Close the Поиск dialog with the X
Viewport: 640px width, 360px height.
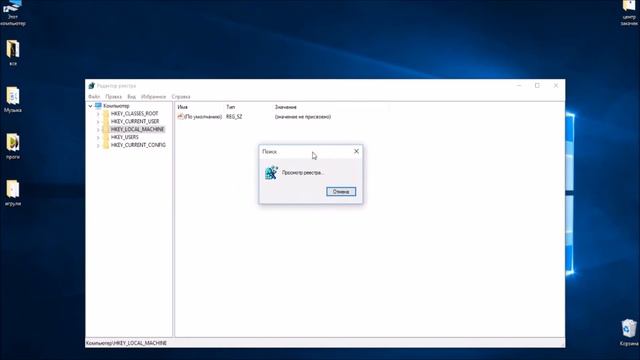356,151
